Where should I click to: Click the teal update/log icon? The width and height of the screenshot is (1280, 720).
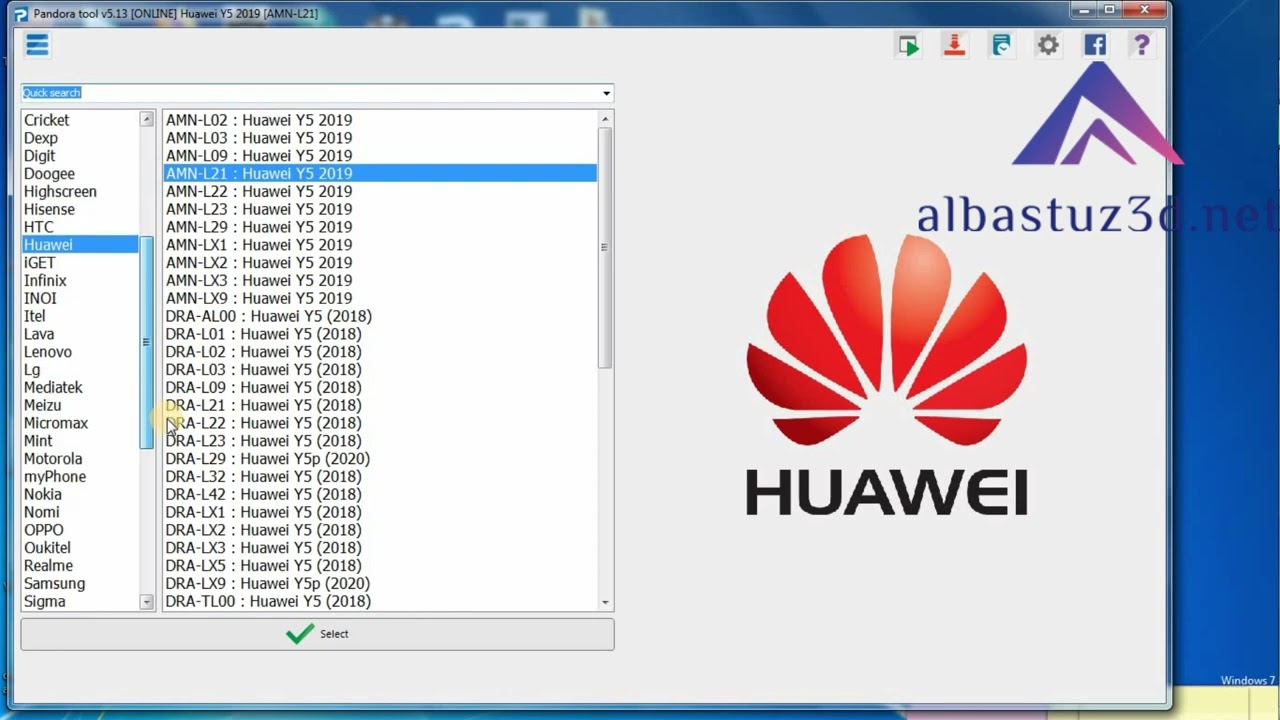coord(1001,45)
